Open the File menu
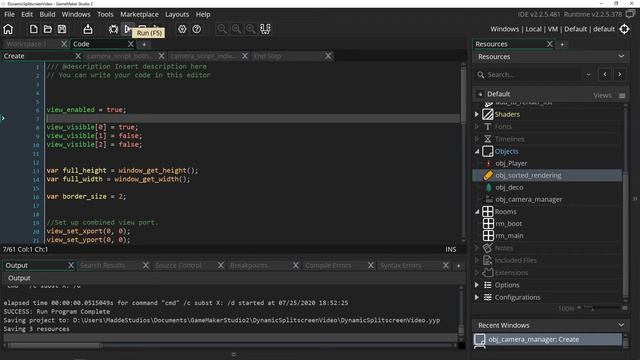 pyautogui.click(x=9, y=14)
